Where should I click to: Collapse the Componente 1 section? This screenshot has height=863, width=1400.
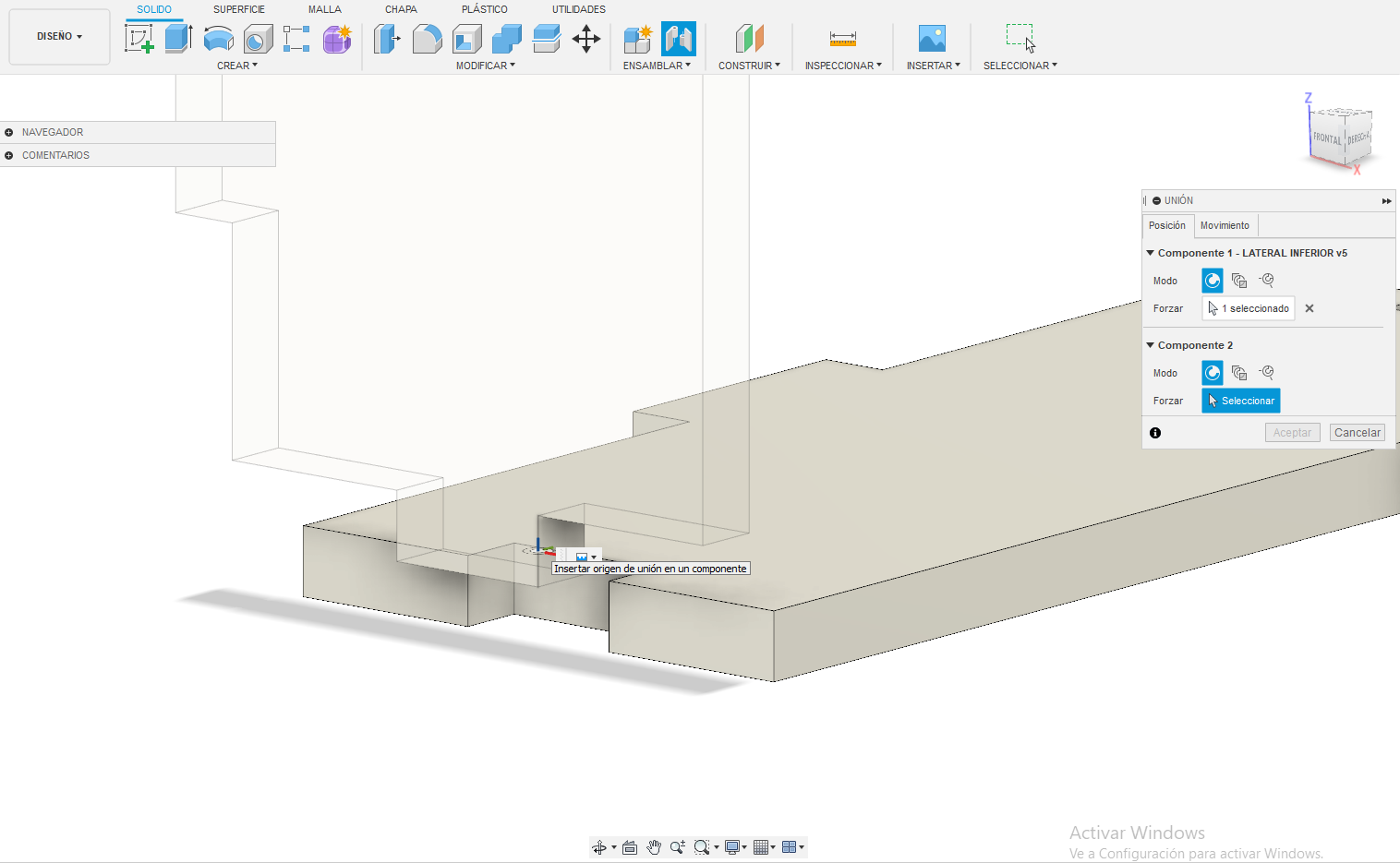[1151, 253]
